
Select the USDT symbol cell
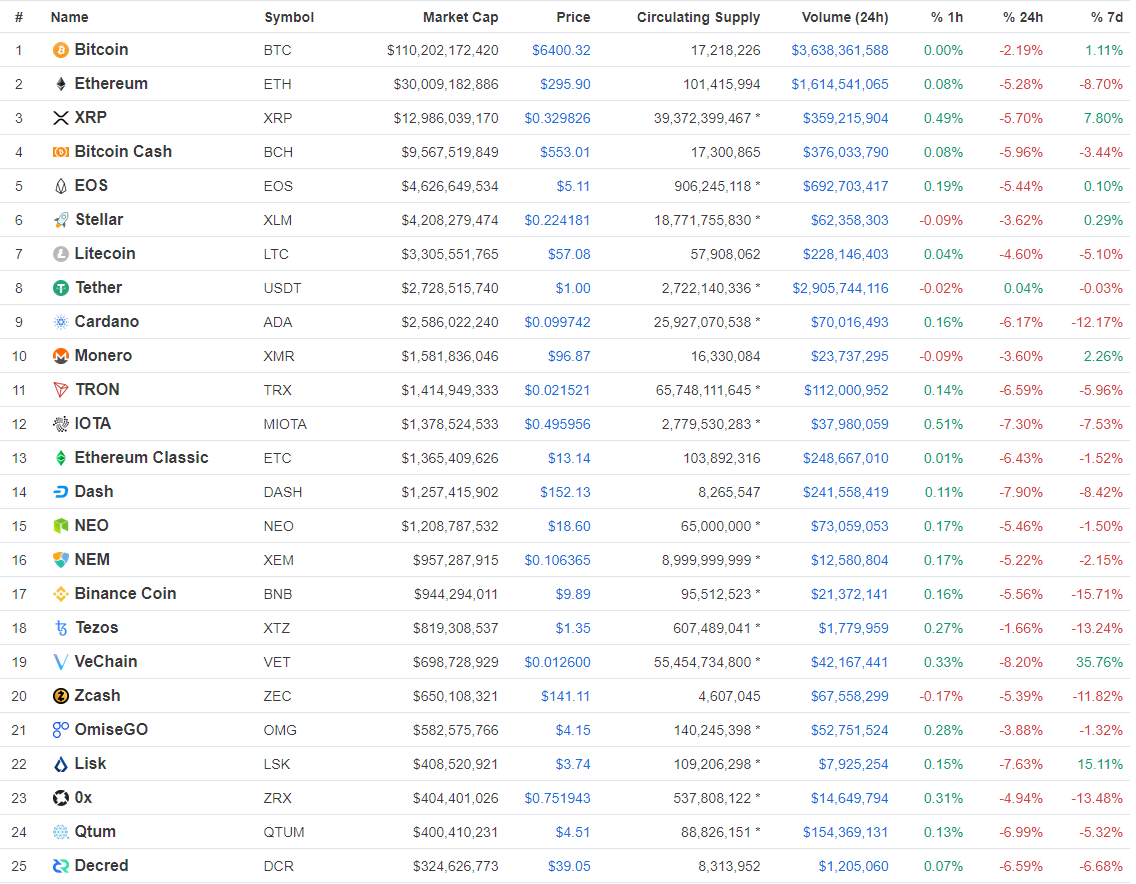pyautogui.click(x=282, y=288)
